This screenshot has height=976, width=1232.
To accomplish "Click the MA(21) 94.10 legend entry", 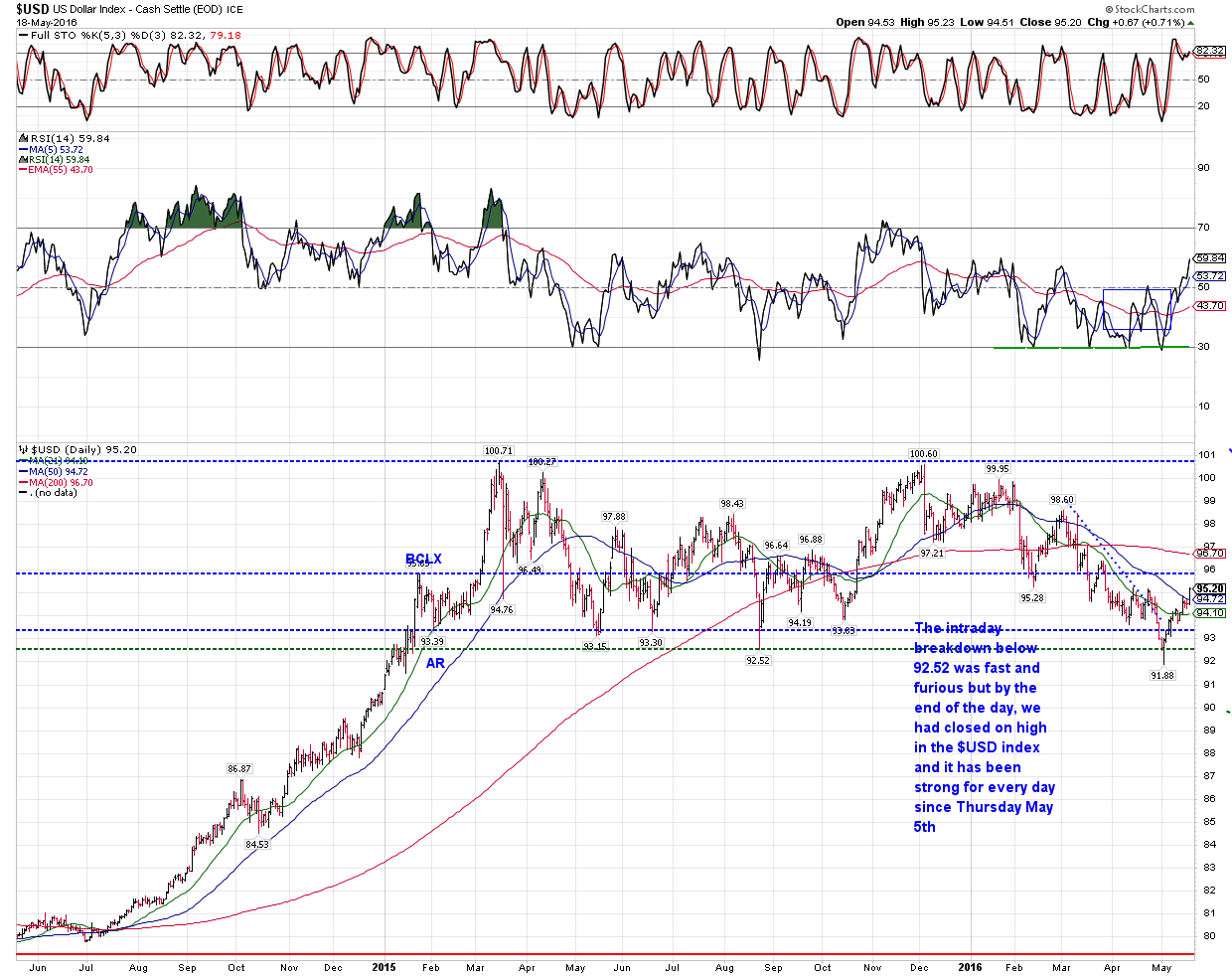I will point(55,461).
